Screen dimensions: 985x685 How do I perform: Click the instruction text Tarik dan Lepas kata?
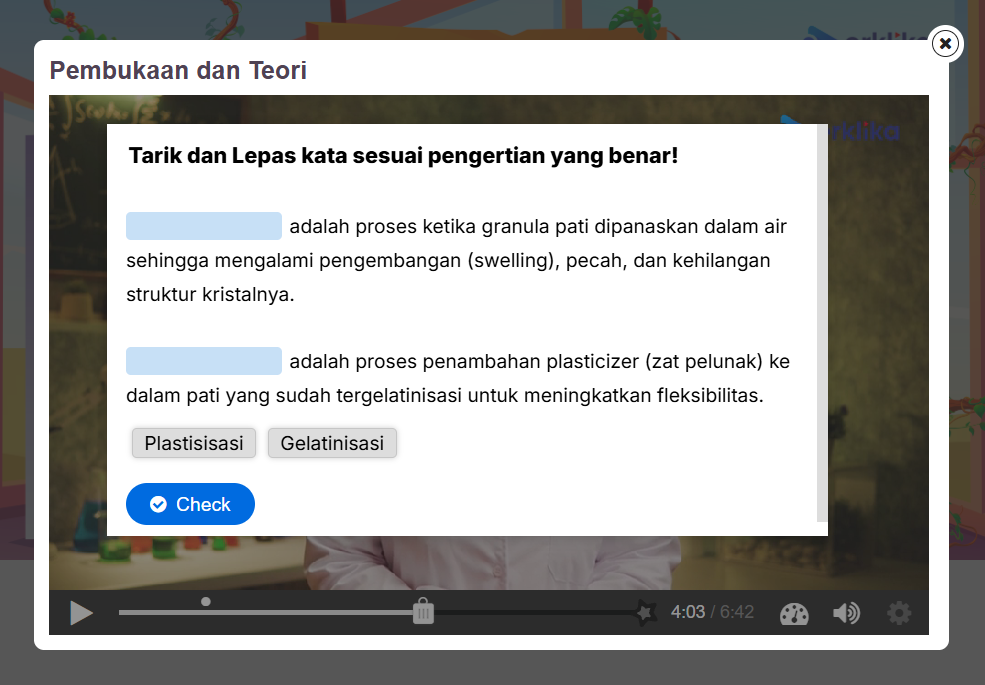pos(403,155)
